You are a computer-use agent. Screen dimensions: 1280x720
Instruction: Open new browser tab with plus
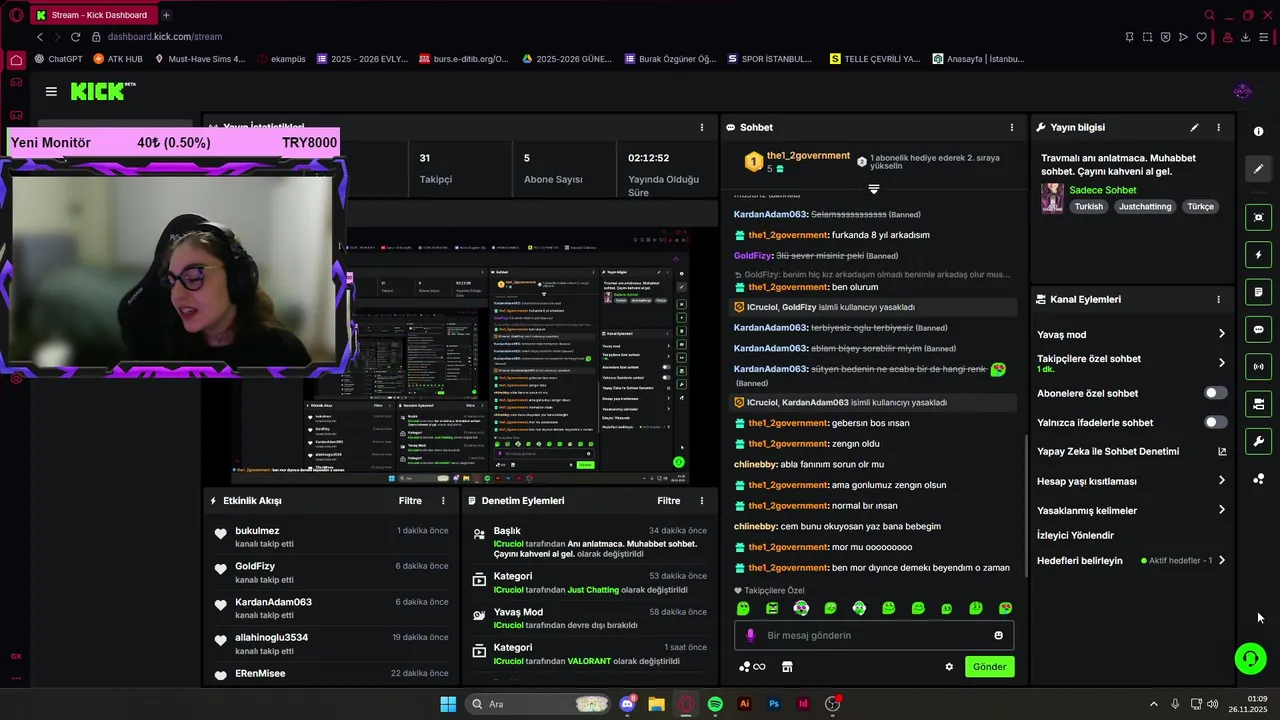(x=166, y=15)
